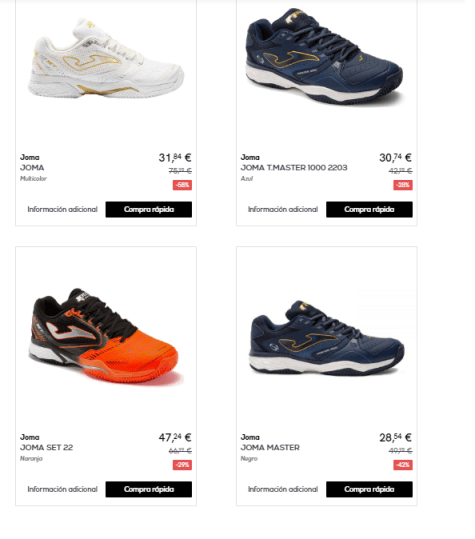The width and height of the screenshot is (475, 539).
Task: Select the JOMA MASTER product title
Action: (x=270, y=448)
